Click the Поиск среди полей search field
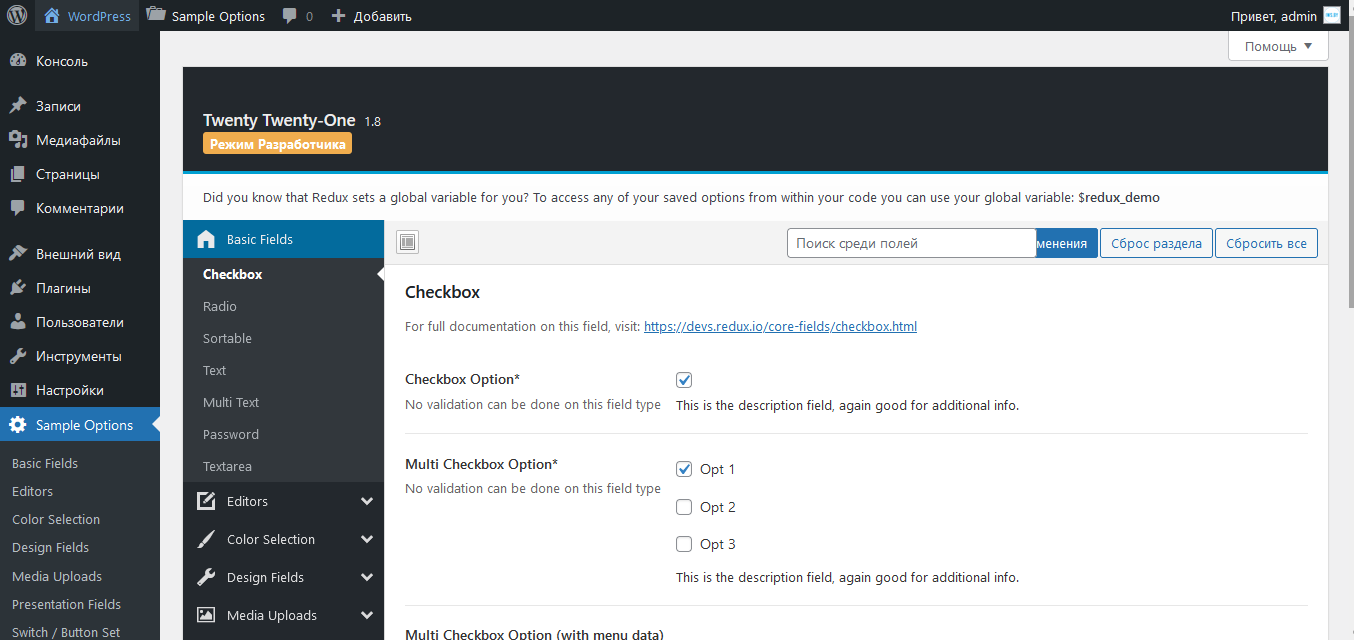Screen dimensions: 1354x640 (x=911, y=243)
